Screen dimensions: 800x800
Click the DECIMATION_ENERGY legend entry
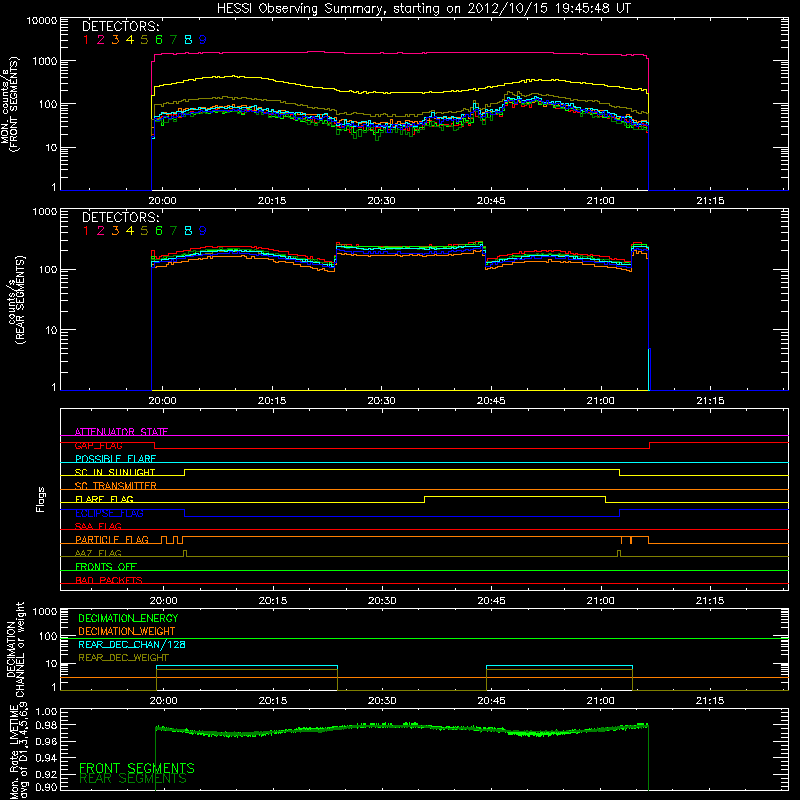tap(128, 618)
